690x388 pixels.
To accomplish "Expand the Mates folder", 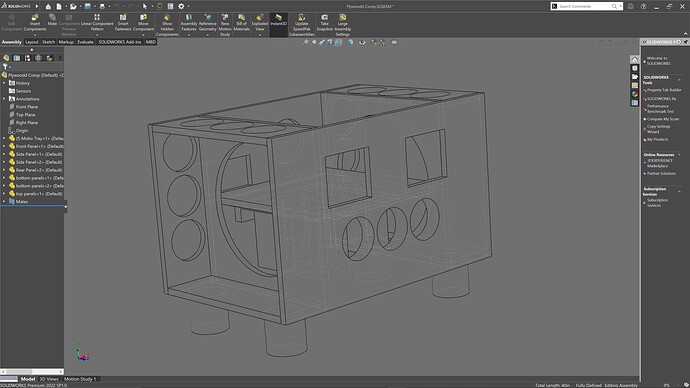I will [x=4, y=201].
